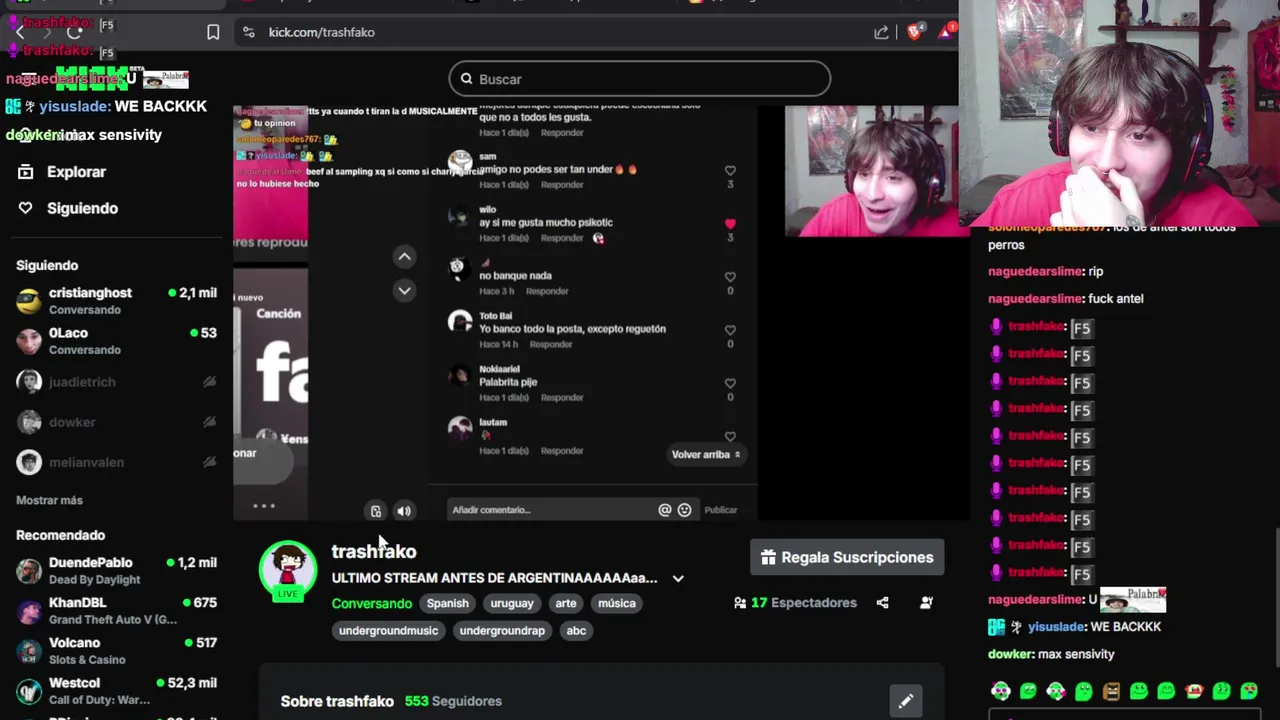This screenshot has height=720, width=1280.
Task: Open DuendePablo recommended channel
Action: click(116, 570)
